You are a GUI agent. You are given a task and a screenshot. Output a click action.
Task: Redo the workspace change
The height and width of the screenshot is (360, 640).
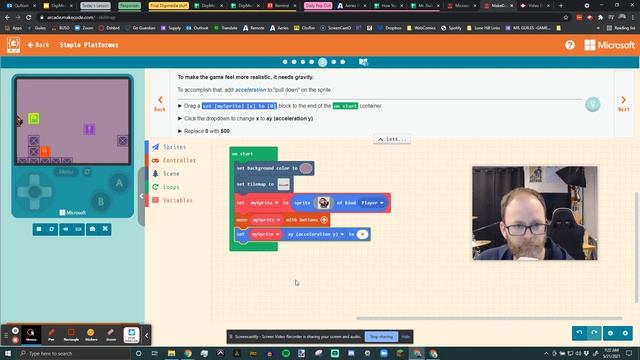coord(594,333)
